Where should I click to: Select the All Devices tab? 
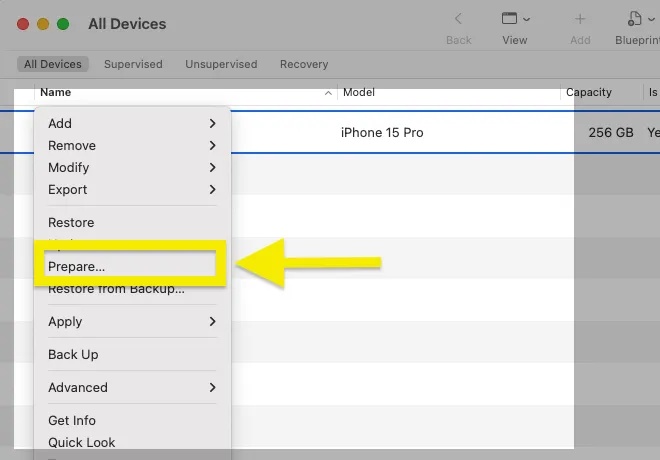tap(53, 64)
